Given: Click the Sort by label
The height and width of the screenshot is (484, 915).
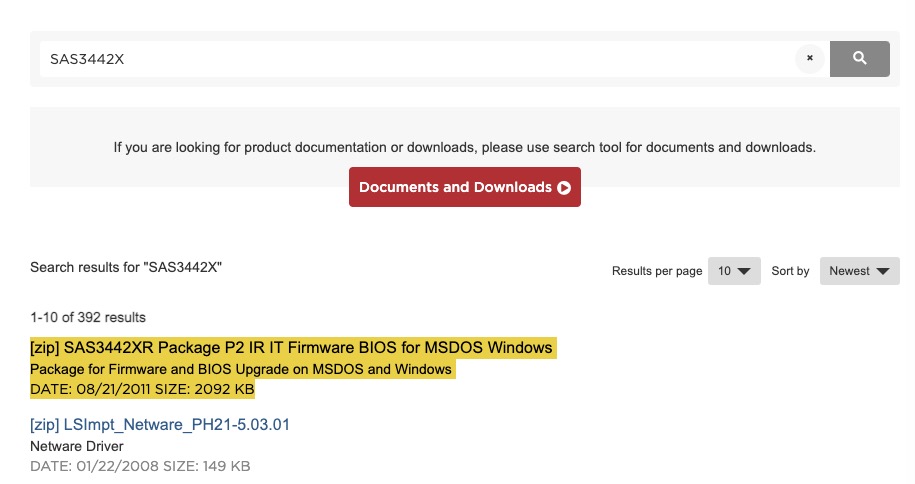Looking at the screenshot, I should (x=790, y=271).
